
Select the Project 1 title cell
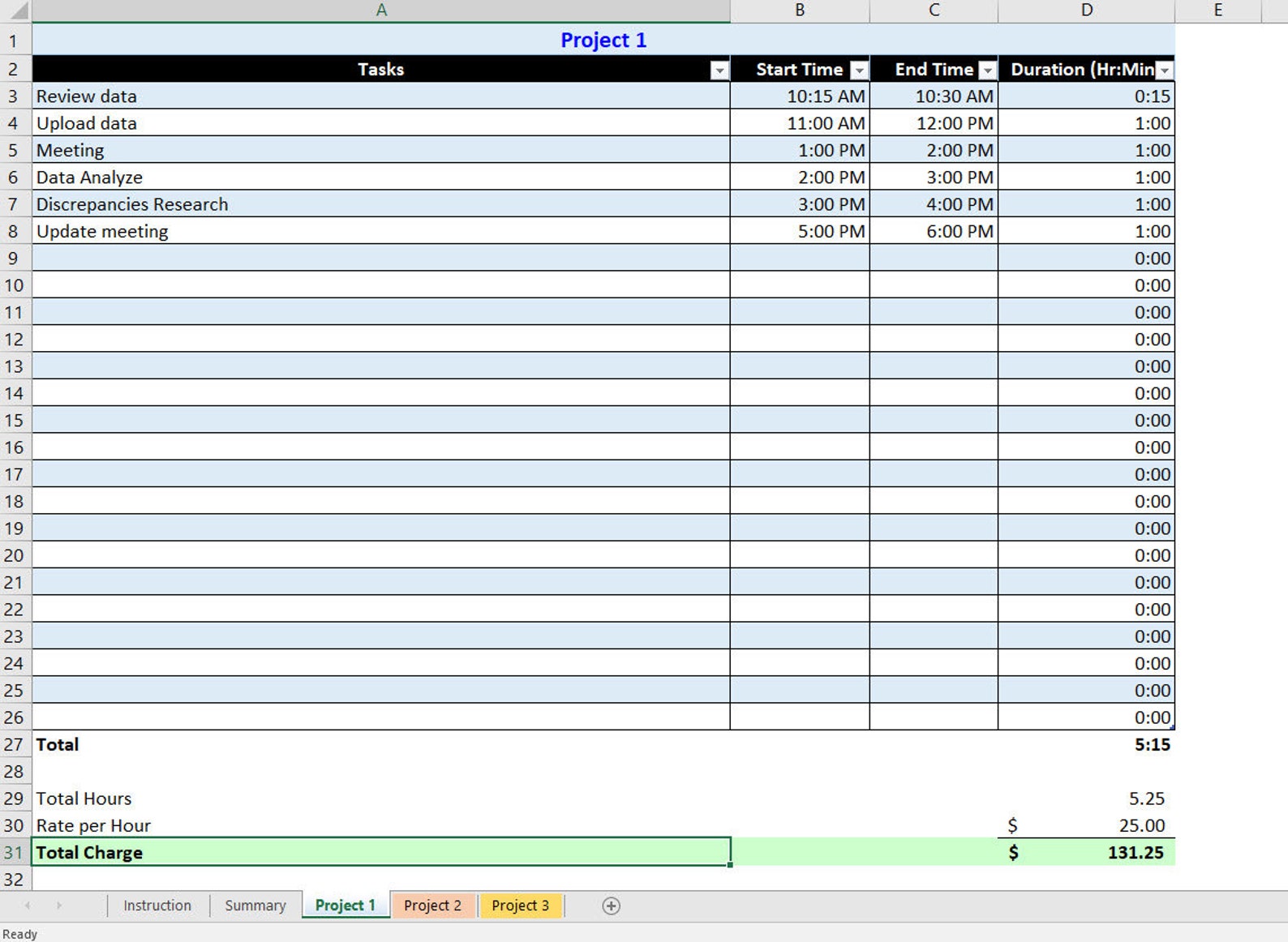pyautogui.click(x=603, y=40)
